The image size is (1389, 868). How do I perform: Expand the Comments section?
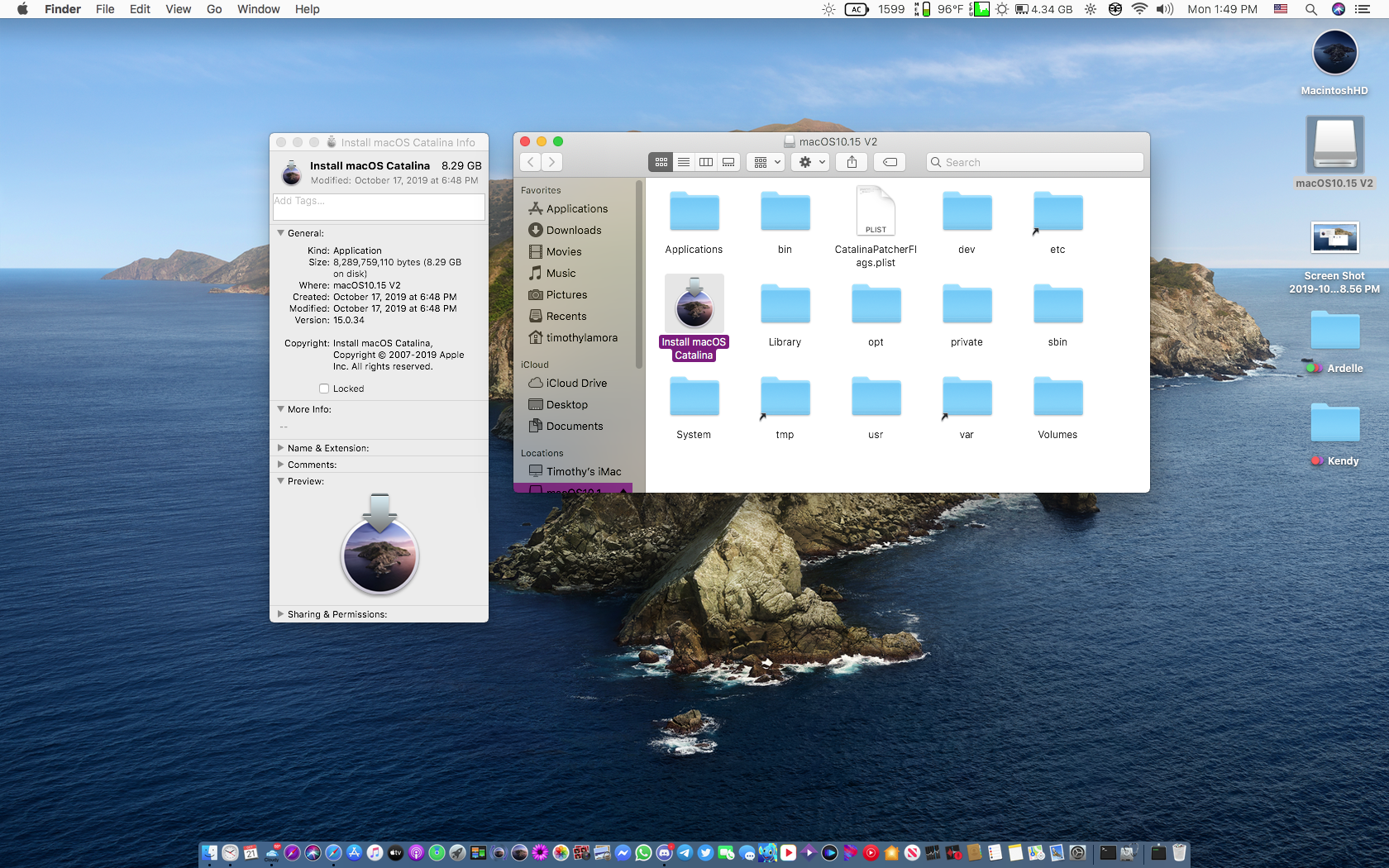(281, 465)
